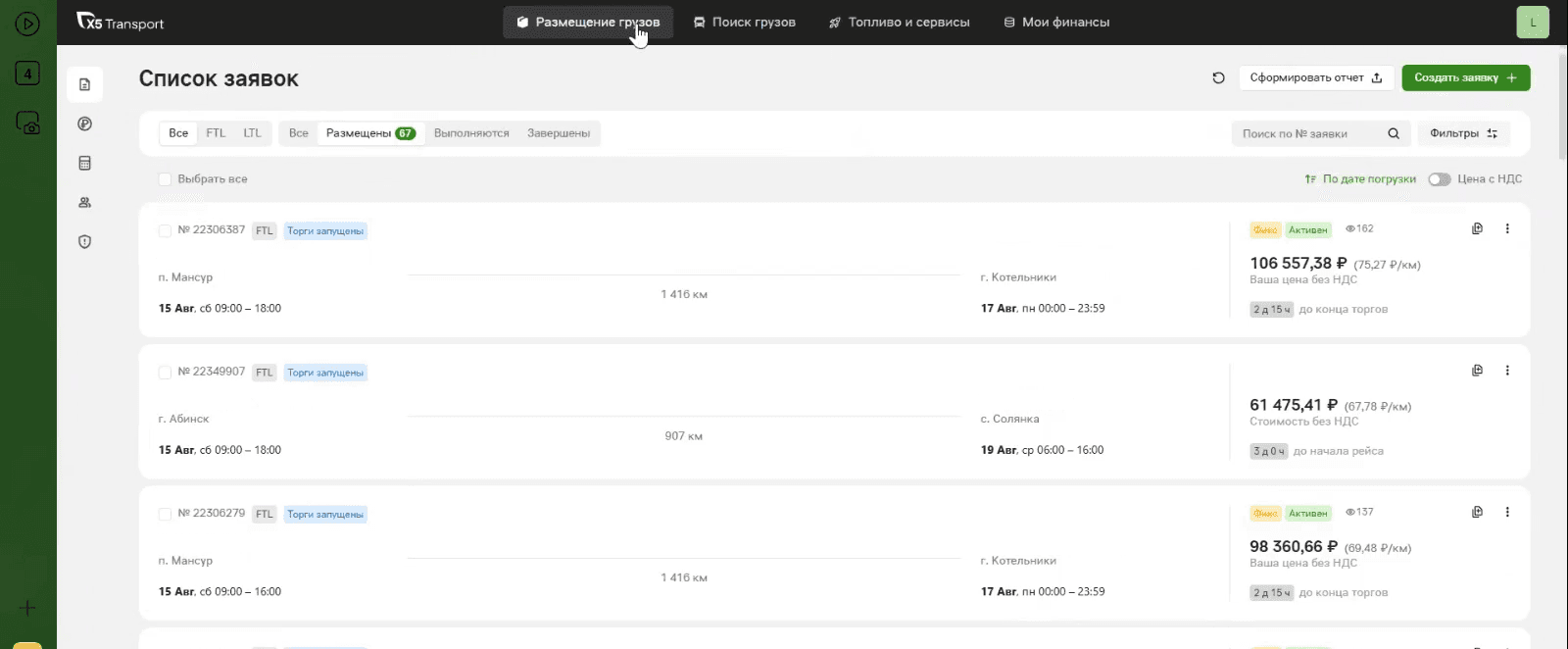Image resolution: width=1568 pixels, height=649 pixels.
Task: Open Мои финансы menu
Action: point(1056,22)
